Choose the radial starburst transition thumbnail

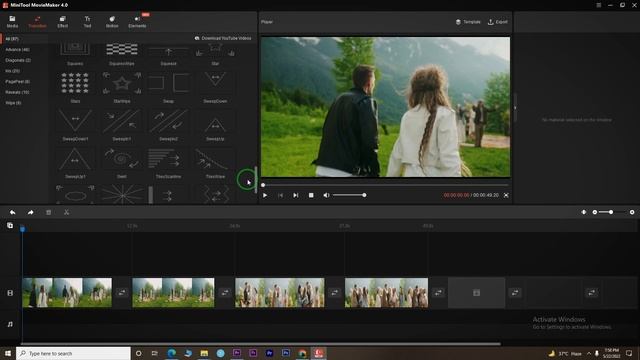point(122,195)
